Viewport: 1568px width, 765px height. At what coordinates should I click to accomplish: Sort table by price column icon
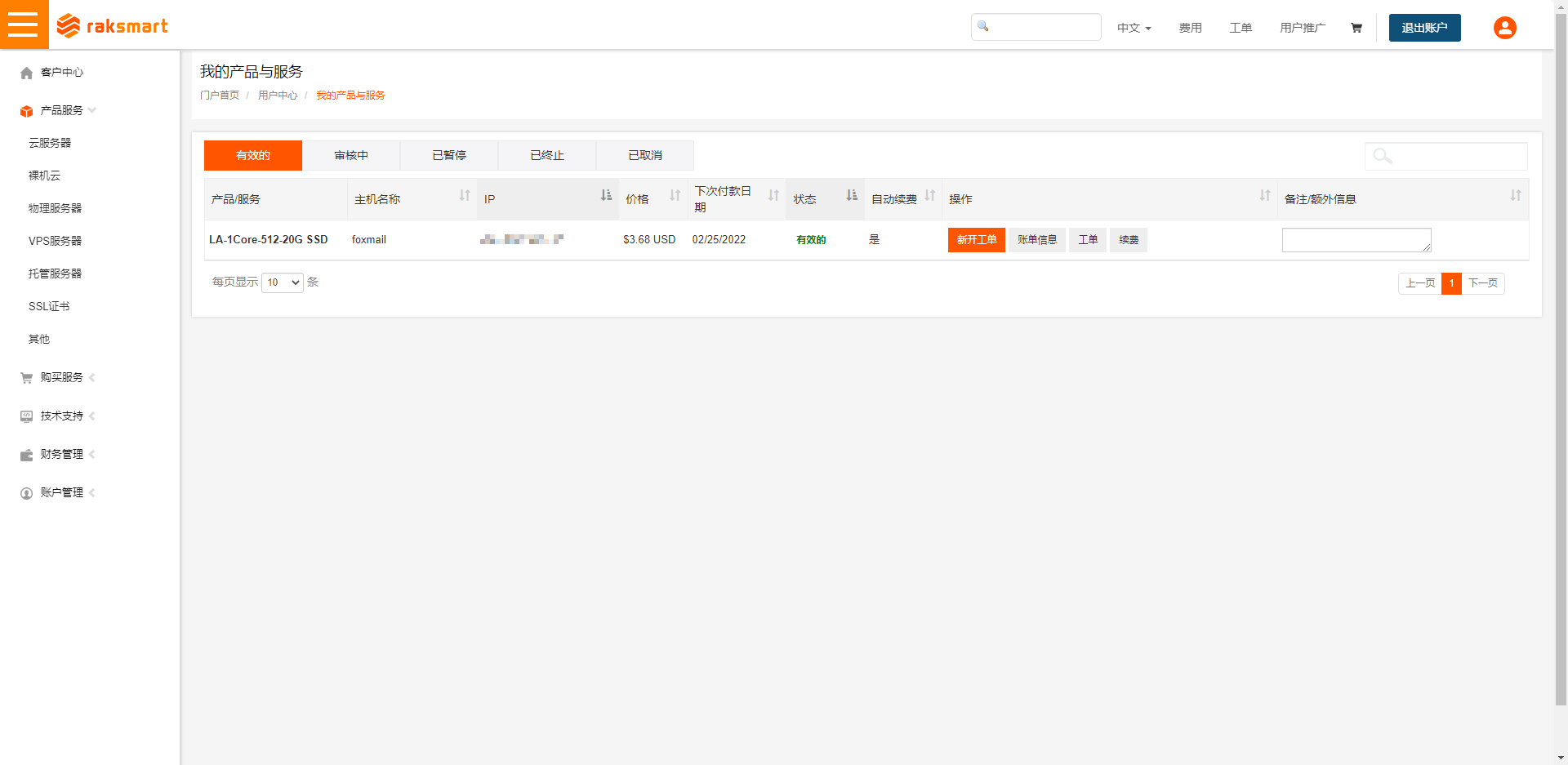pyautogui.click(x=675, y=196)
